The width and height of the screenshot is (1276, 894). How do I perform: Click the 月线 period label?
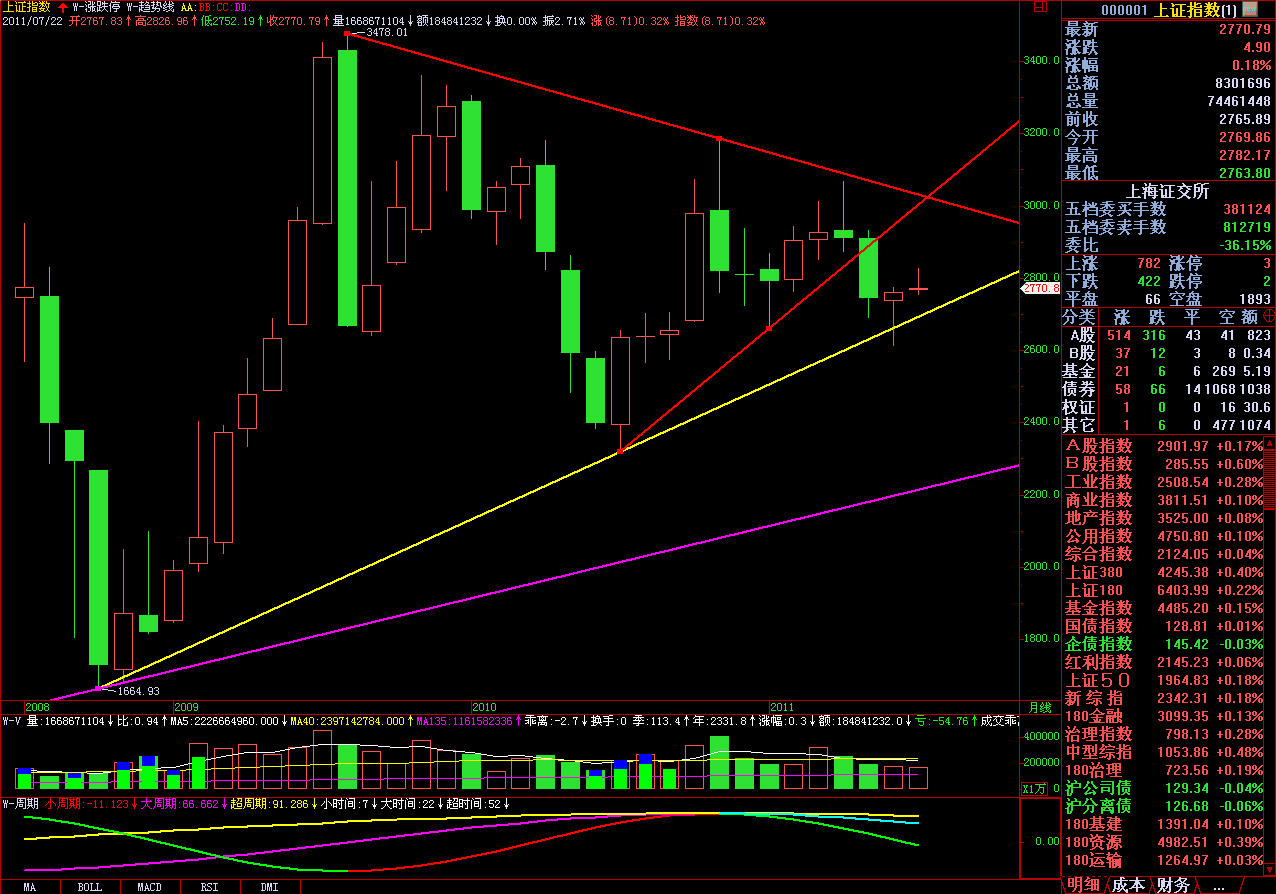tap(1039, 706)
